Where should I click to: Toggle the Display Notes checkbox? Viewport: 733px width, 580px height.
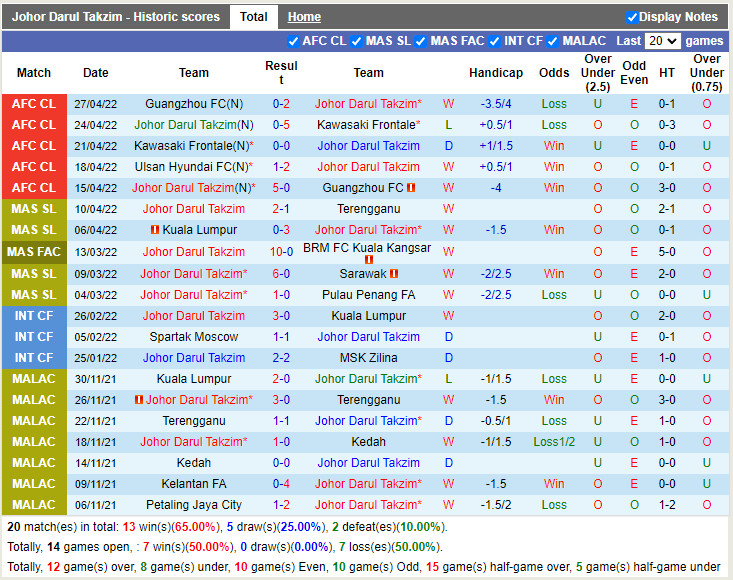click(x=631, y=17)
